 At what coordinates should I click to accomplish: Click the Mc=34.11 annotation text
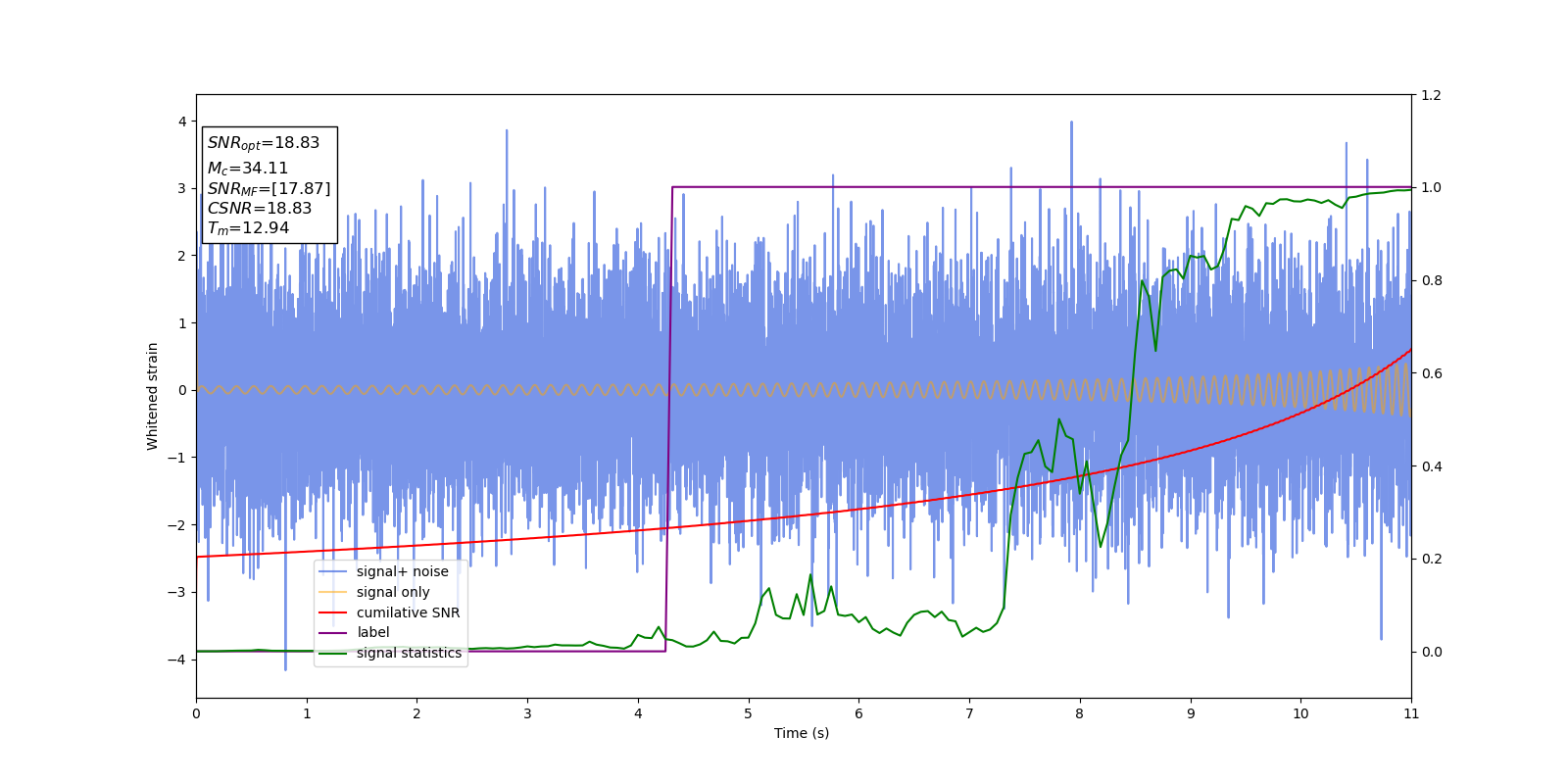[248, 169]
